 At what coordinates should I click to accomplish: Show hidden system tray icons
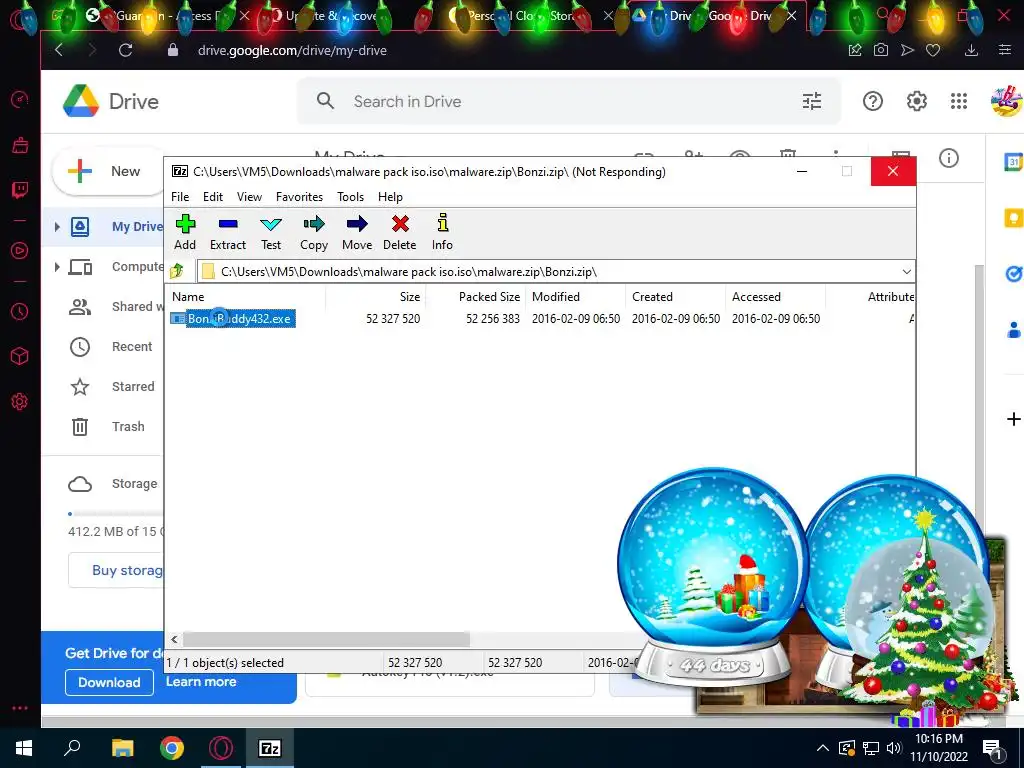pyautogui.click(x=822, y=748)
